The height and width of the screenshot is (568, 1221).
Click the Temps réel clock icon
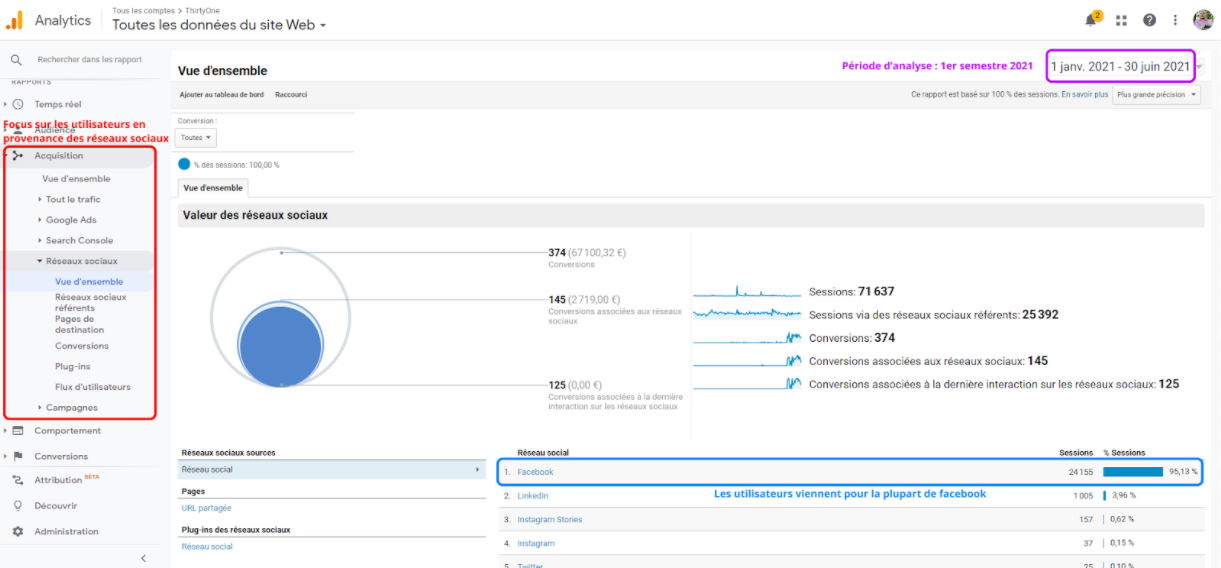pos(18,104)
